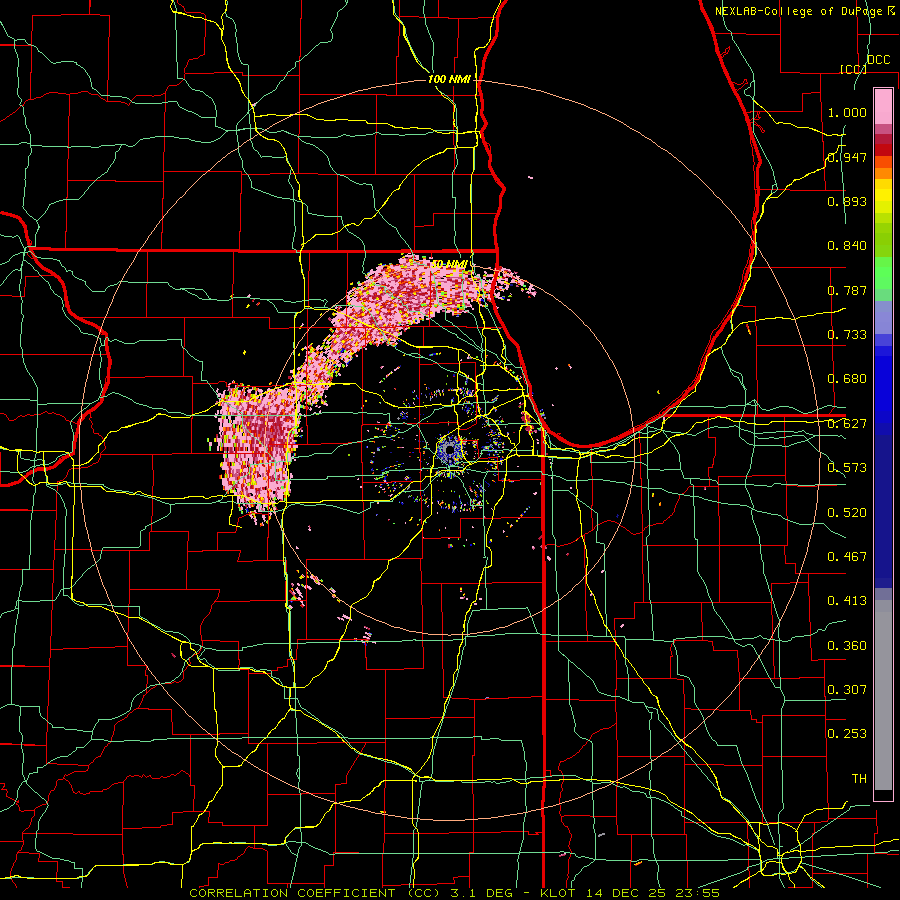Click the TH threshold label
Image resolution: width=900 pixels, height=900 pixels.
(859, 779)
